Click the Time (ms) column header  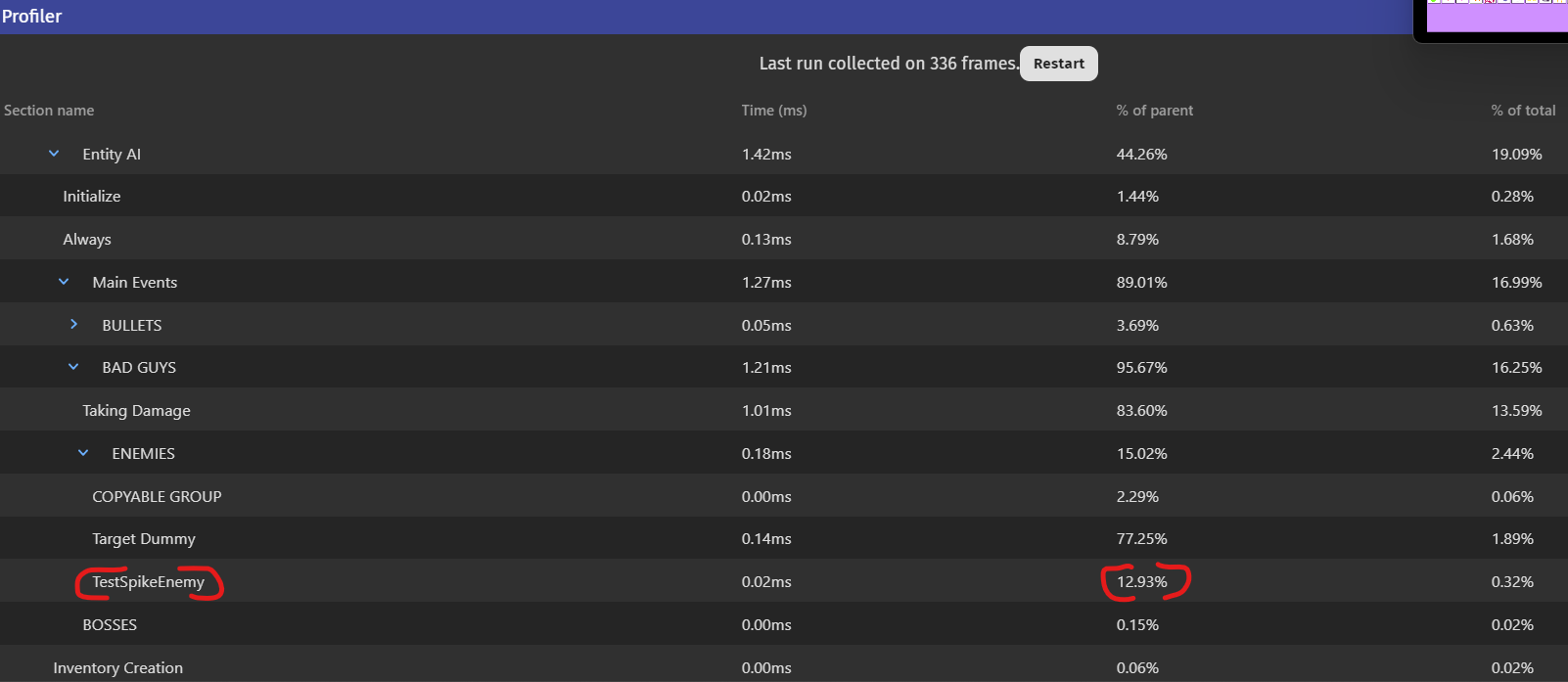(773, 111)
